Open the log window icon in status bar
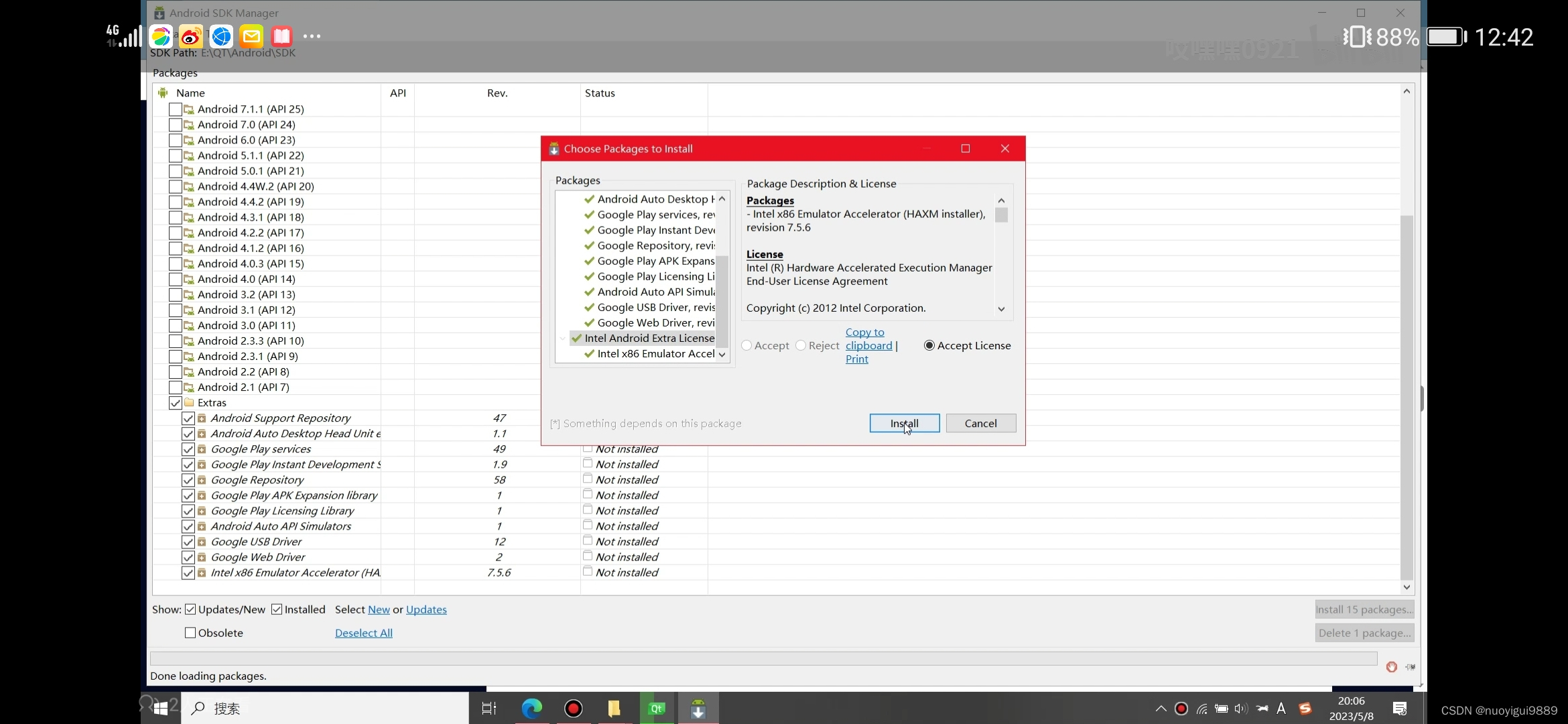The image size is (1568, 724). tap(1410, 666)
